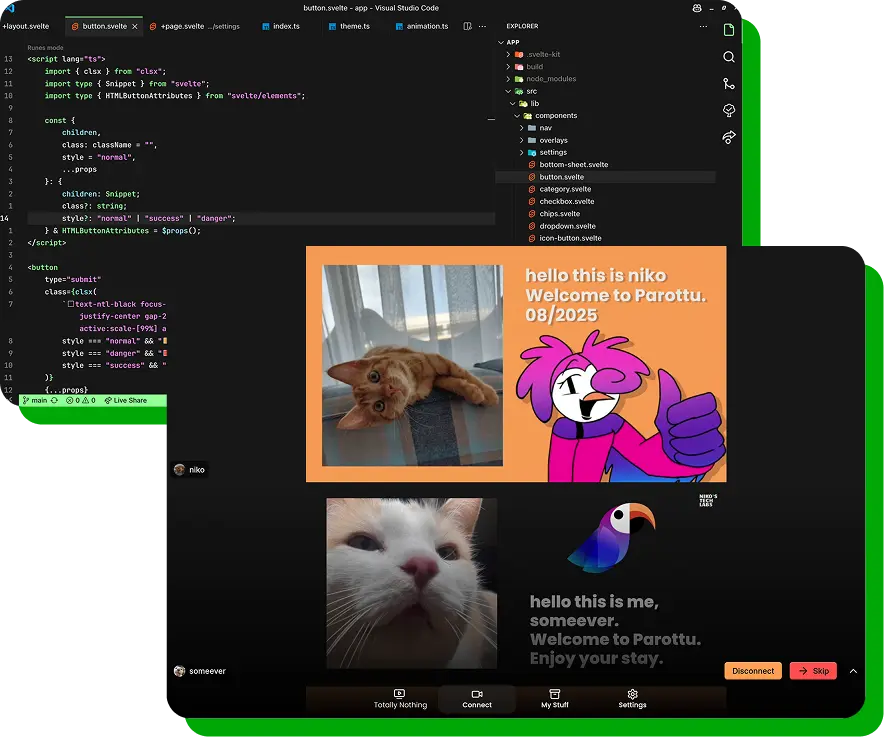
Task: Collapse the APP root folder
Action: pyautogui.click(x=508, y=42)
